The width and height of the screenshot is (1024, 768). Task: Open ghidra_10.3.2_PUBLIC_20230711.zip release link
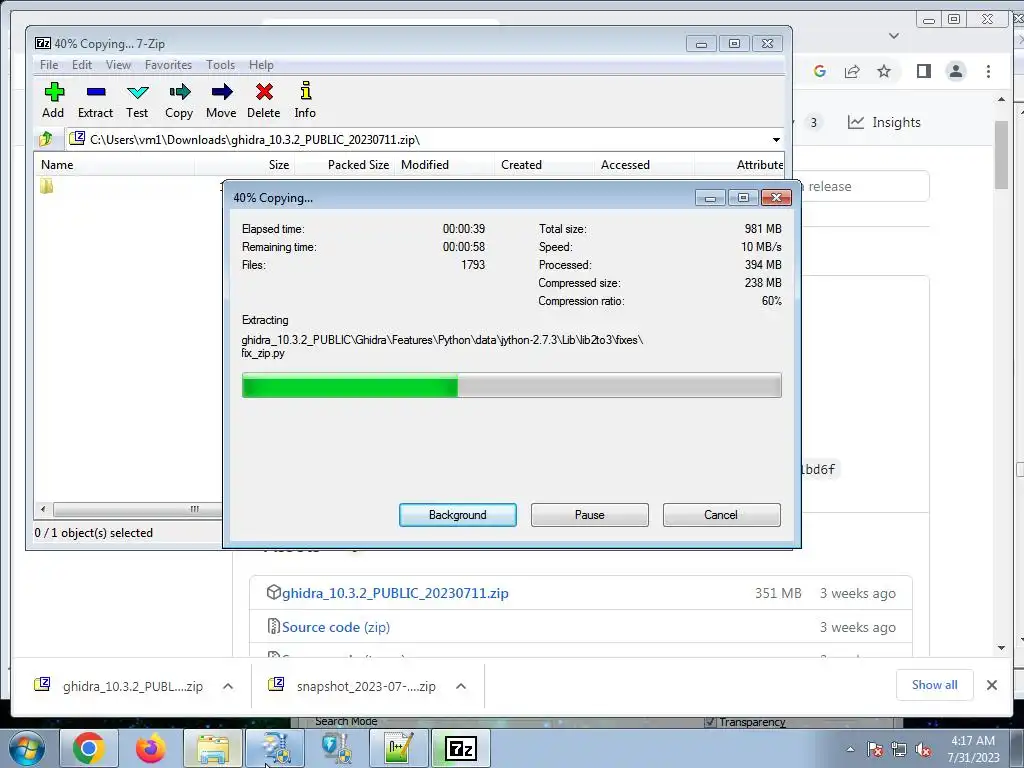coord(395,593)
